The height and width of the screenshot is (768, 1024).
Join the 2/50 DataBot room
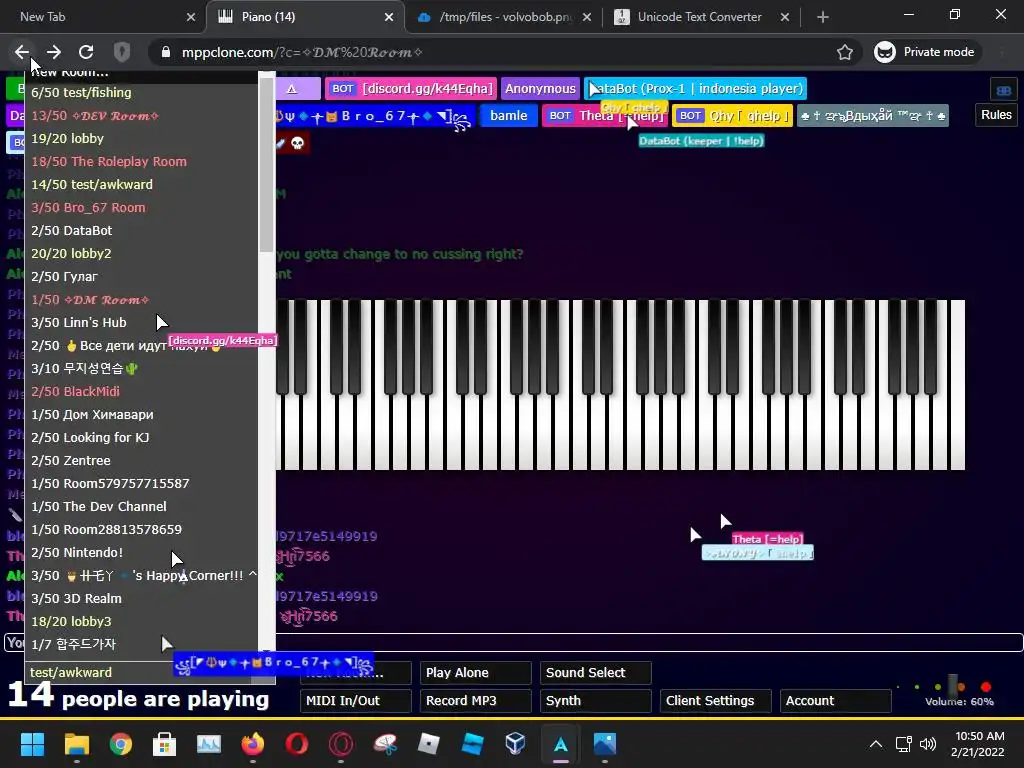click(142, 231)
